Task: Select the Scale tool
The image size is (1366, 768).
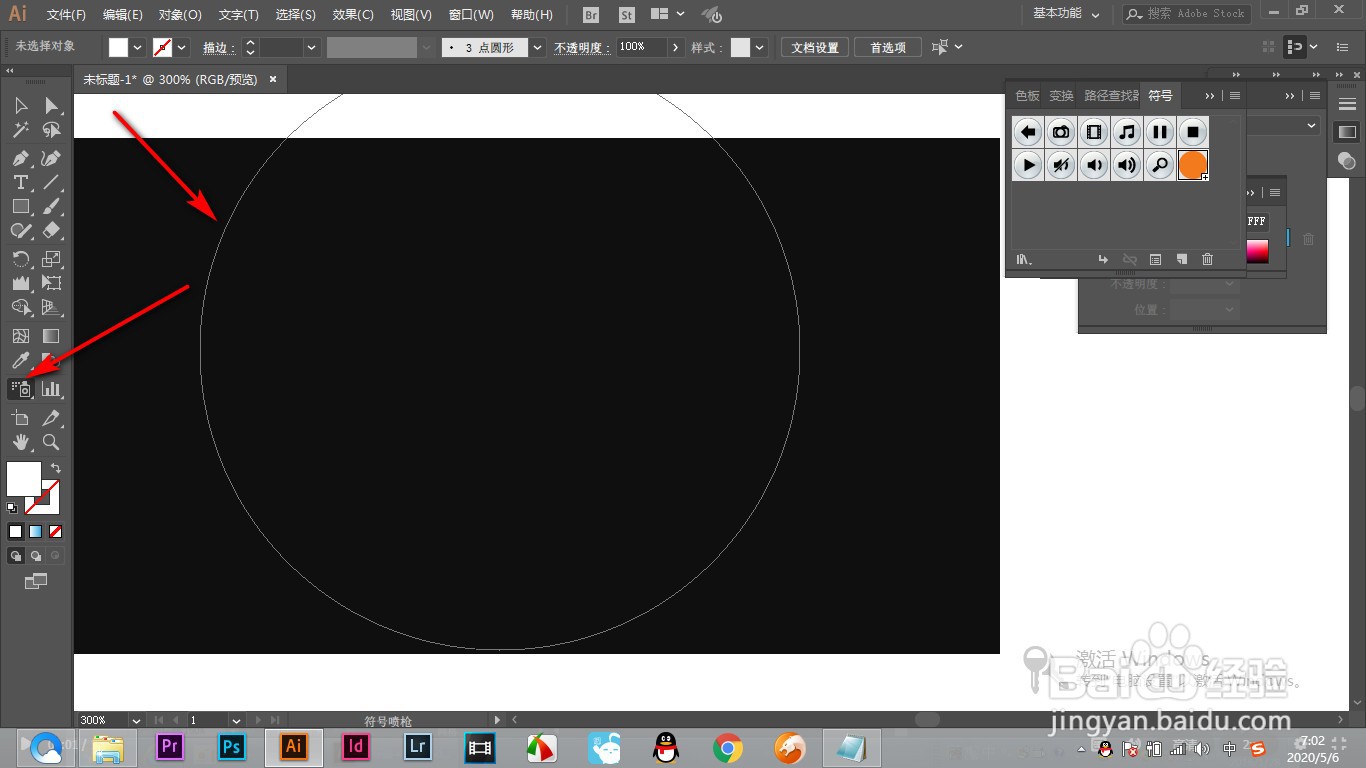Action: 51,259
